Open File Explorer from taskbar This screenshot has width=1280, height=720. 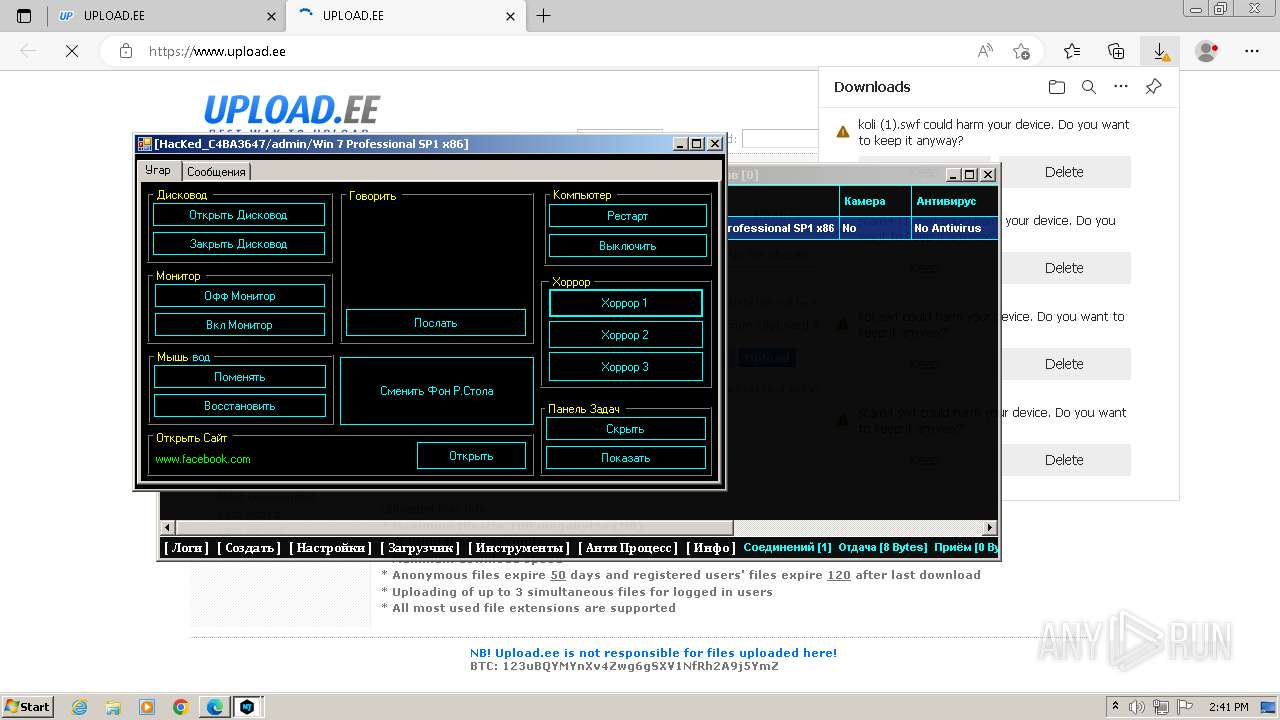(x=113, y=707)
